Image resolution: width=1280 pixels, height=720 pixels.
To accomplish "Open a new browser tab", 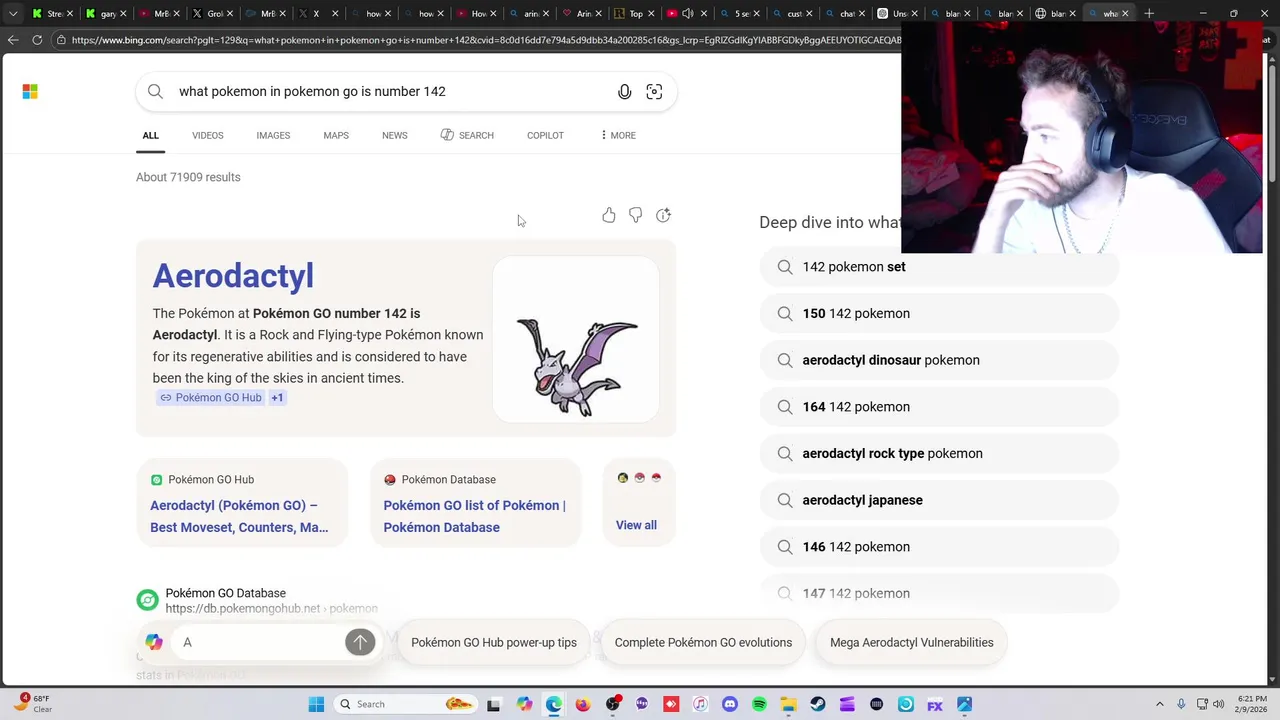I will (1149, 14).
